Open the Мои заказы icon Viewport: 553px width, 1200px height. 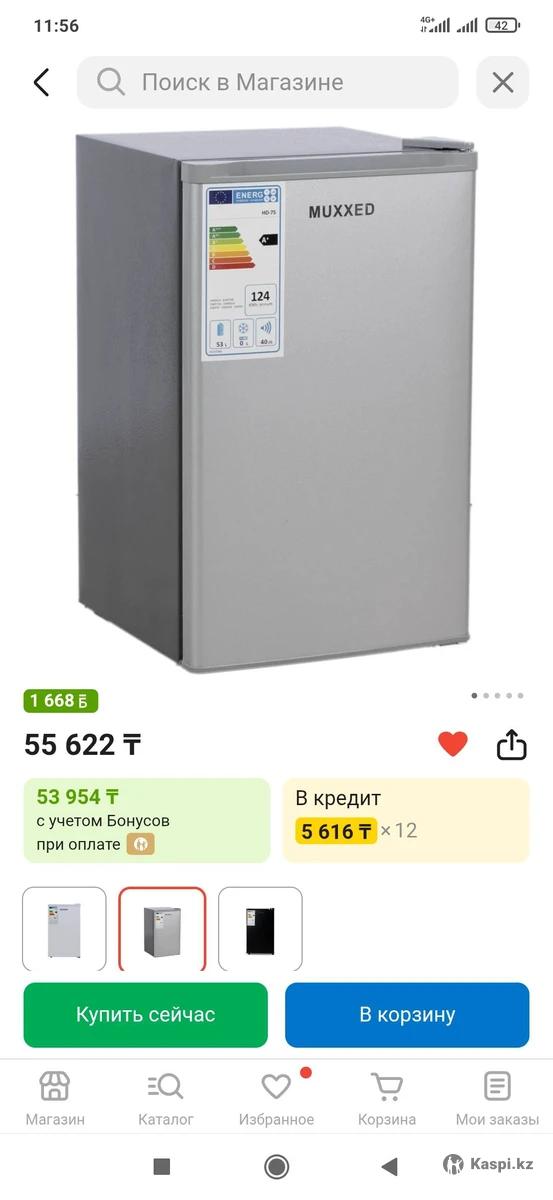(497, 1086)
